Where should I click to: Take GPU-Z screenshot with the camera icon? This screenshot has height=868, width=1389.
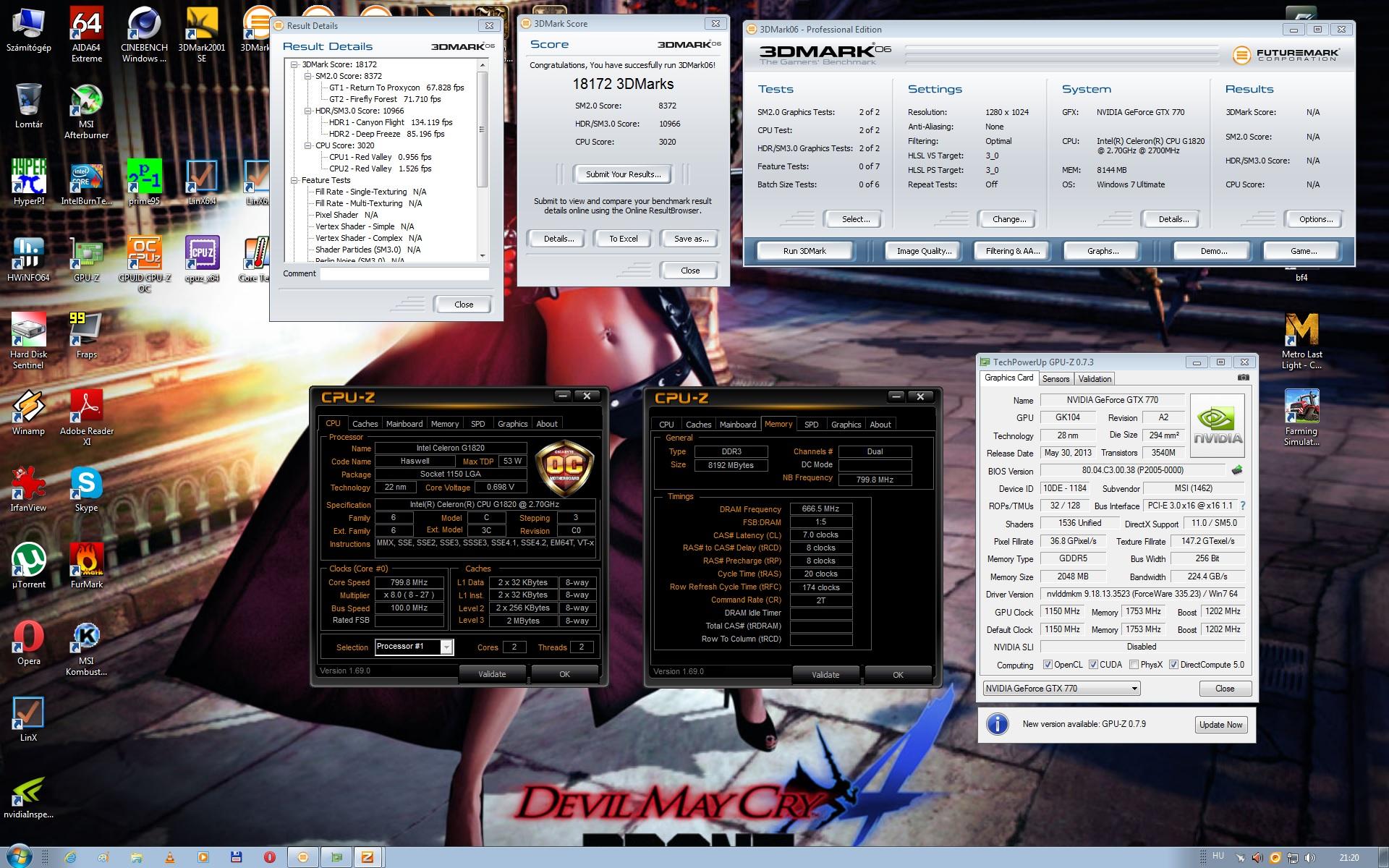pyautogui.click(x=1243, y=378)
